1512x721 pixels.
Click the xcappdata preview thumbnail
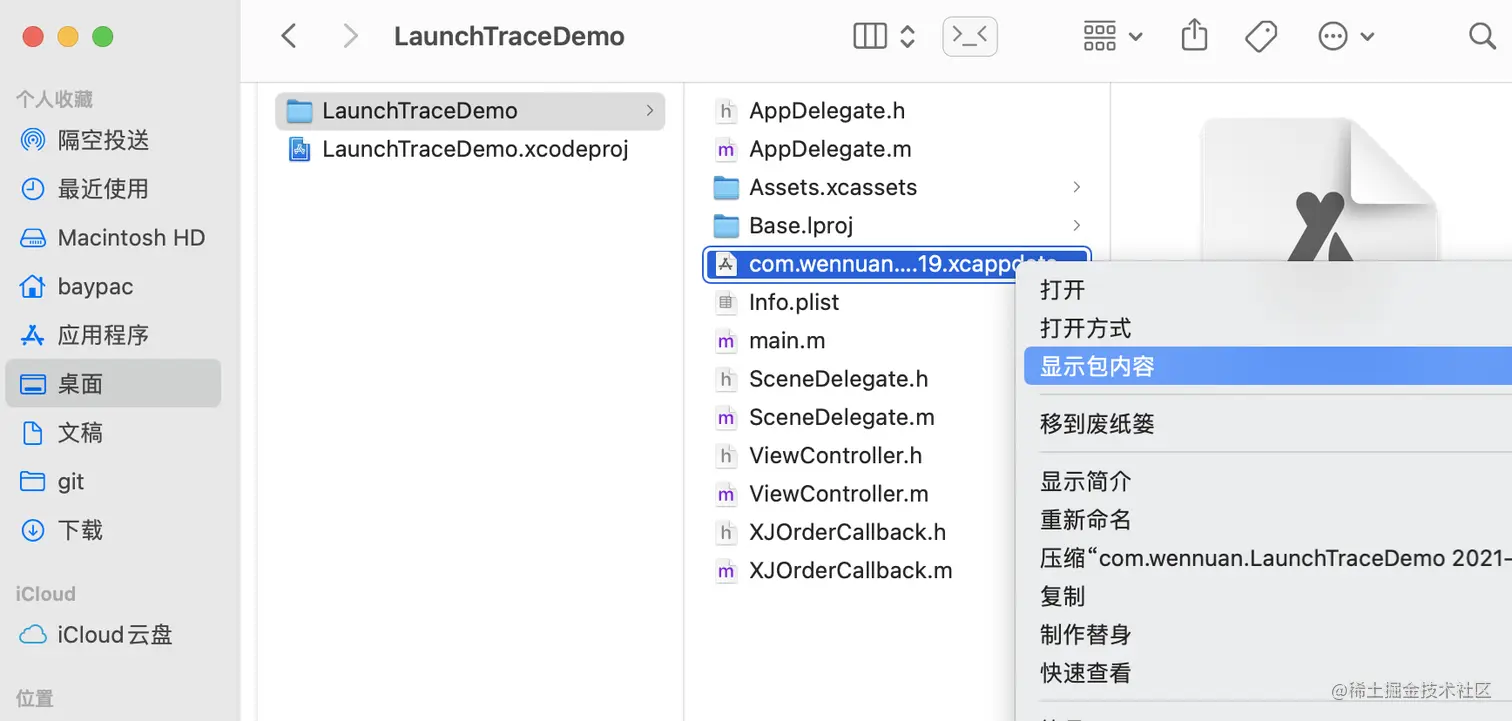[x=1320, y=190]
